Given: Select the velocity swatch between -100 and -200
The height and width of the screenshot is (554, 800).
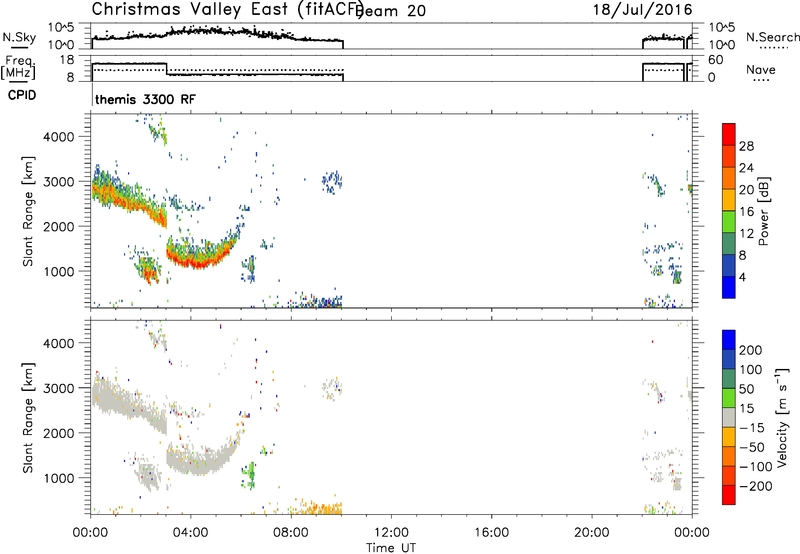Looking at the screenshot, I should (x=729, y=475).
